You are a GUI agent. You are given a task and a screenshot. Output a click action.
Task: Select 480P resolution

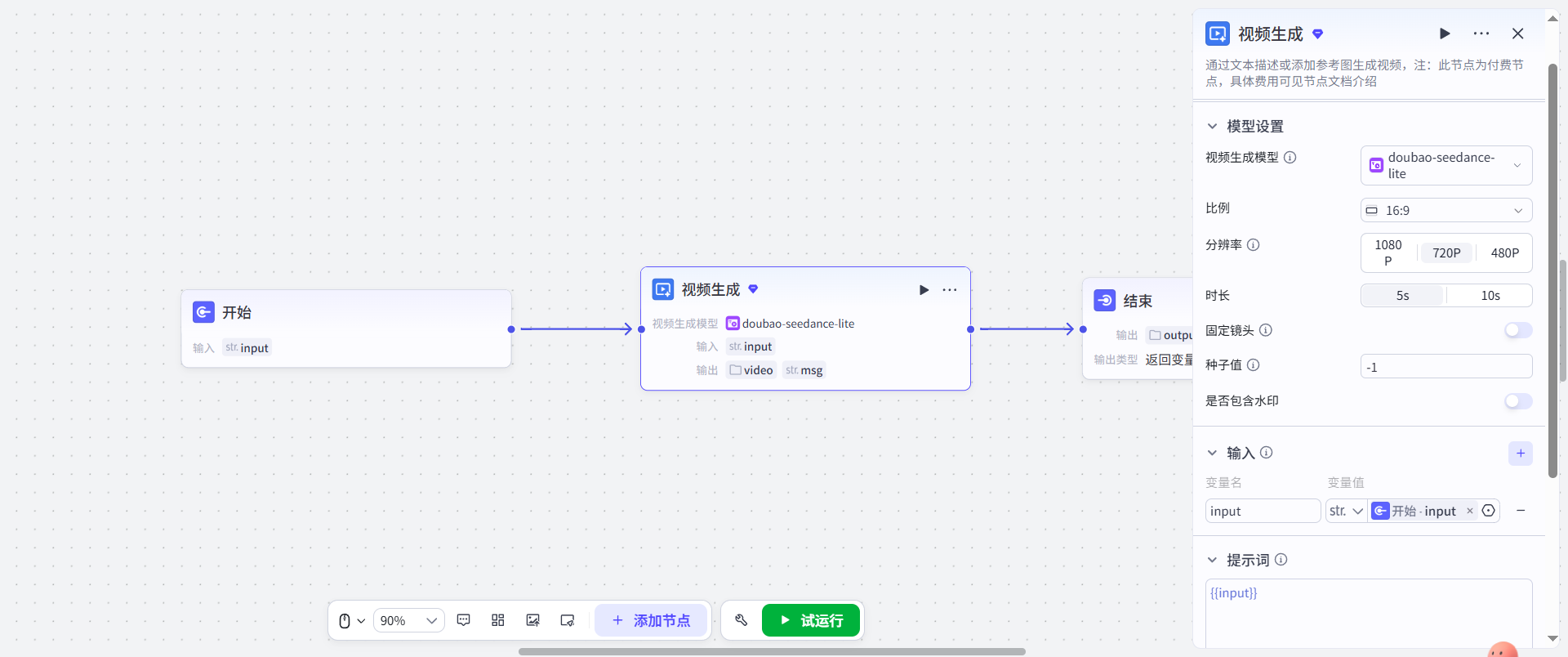click(x=1505, y=253)
